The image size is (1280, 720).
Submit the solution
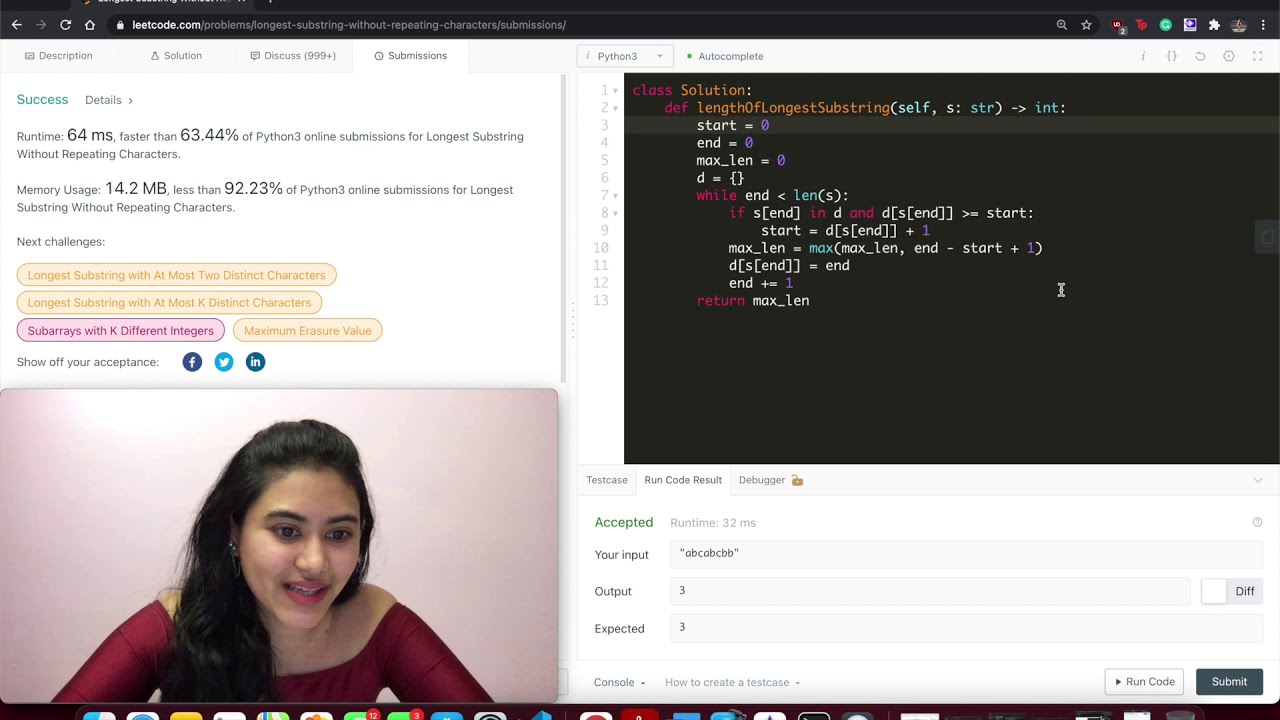point(1230,682)
